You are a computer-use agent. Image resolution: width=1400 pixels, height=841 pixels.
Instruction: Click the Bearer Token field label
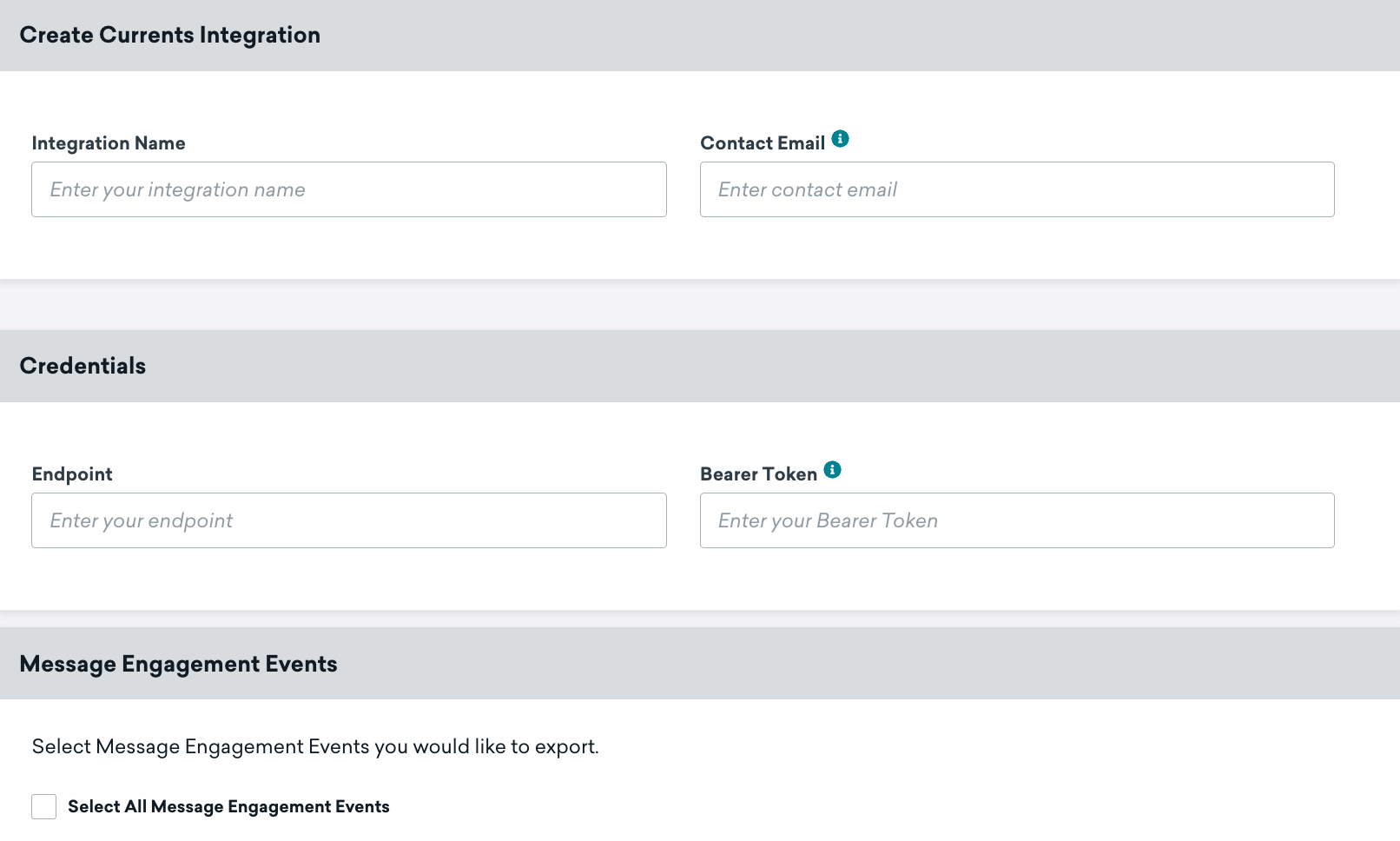tap(758, 474)
